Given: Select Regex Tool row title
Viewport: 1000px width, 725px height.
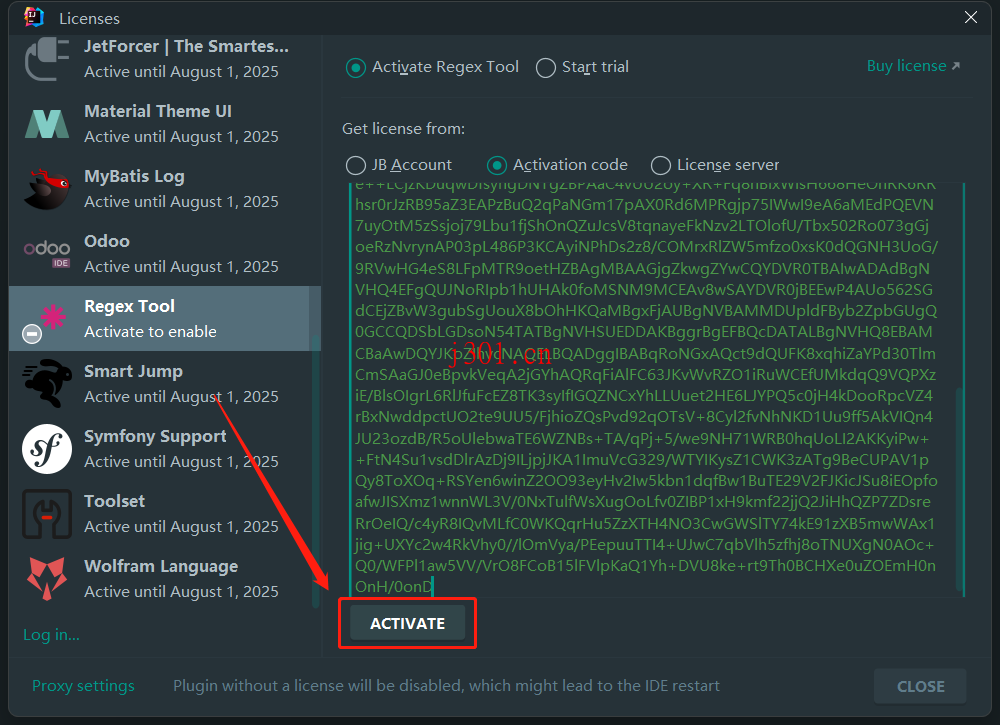Looking at the screenshot, I should (129, 306).
